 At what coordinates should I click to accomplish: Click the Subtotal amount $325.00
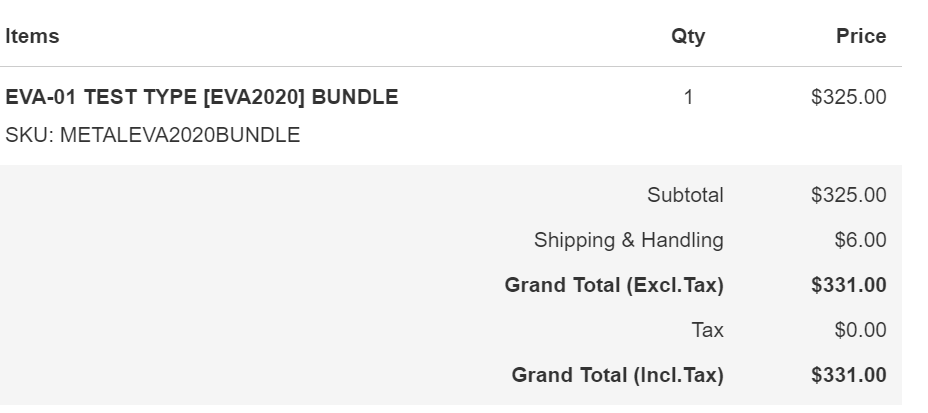click(849, 195)
